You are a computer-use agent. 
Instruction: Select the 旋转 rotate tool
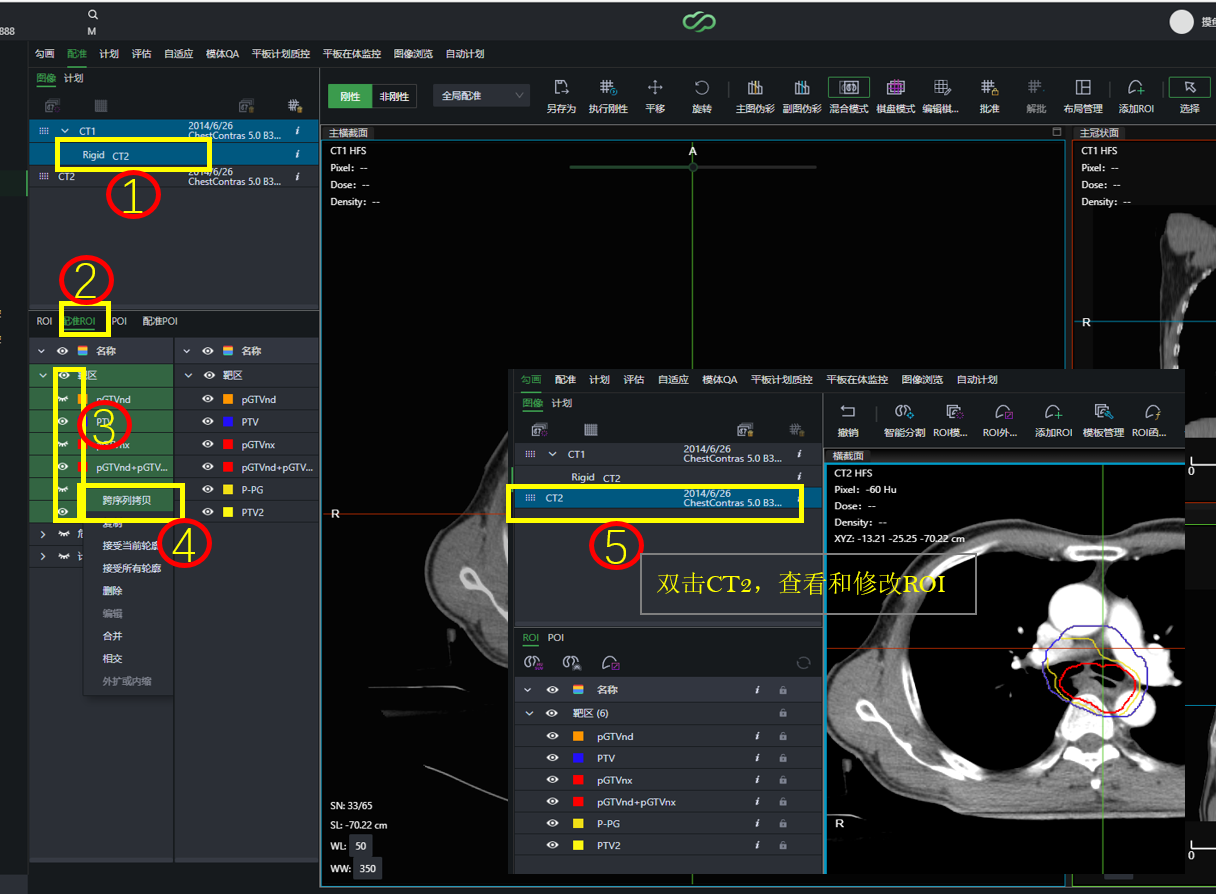pyautogui.click(x=702, y=88)
